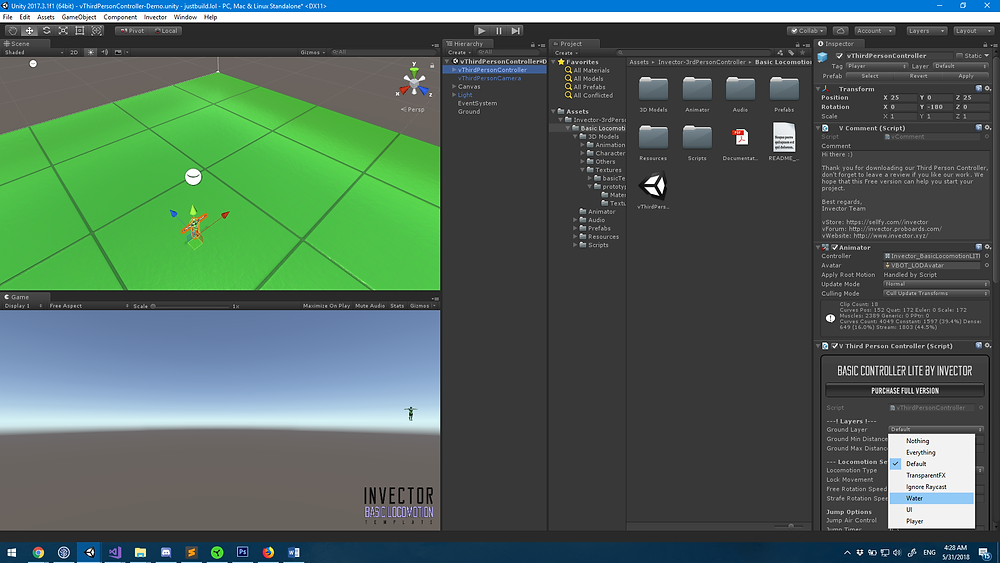Open Transform component gear settings

(x=988, y=89)
